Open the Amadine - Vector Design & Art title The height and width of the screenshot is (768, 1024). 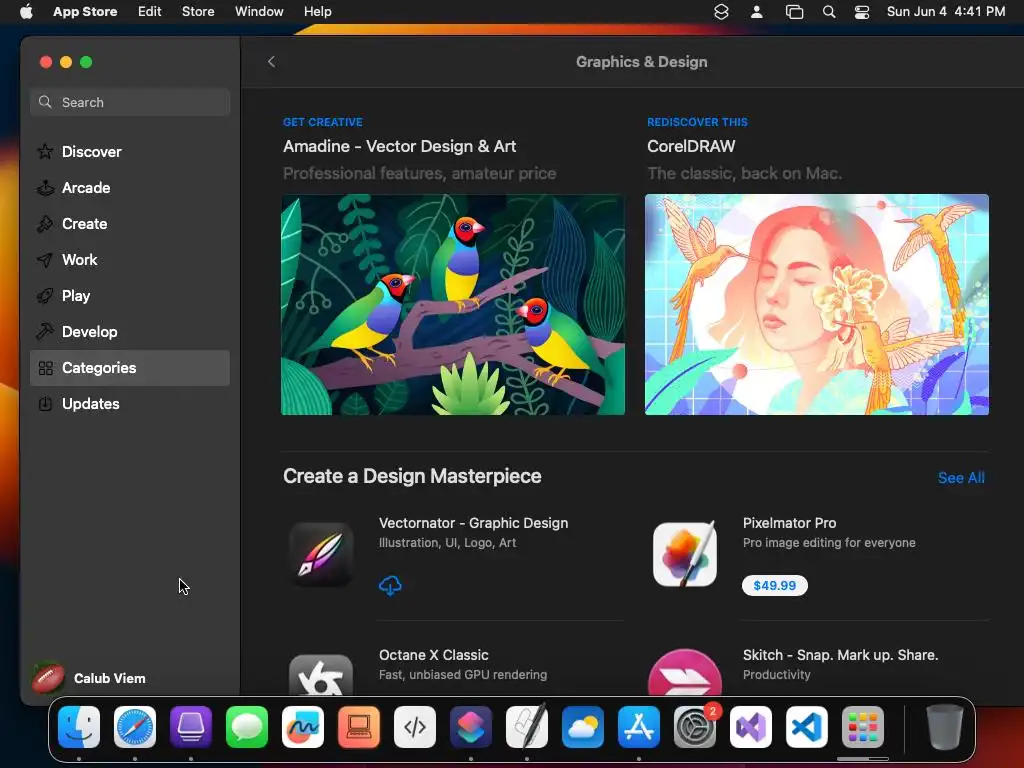(x=400, y=146)
